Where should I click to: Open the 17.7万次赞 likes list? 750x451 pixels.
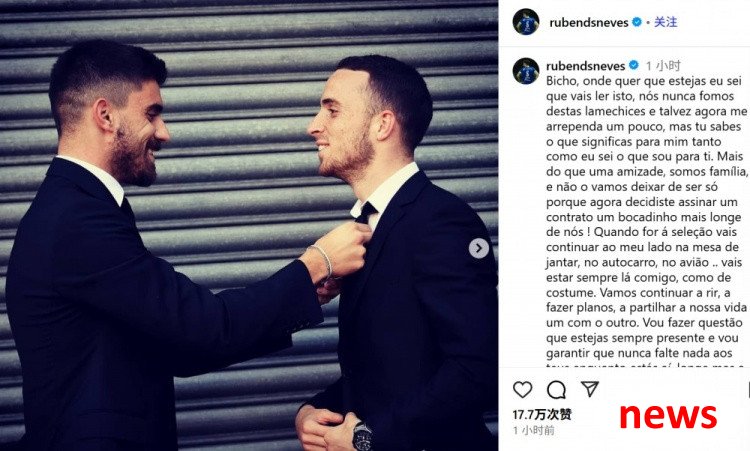click(x=542, y=414)
